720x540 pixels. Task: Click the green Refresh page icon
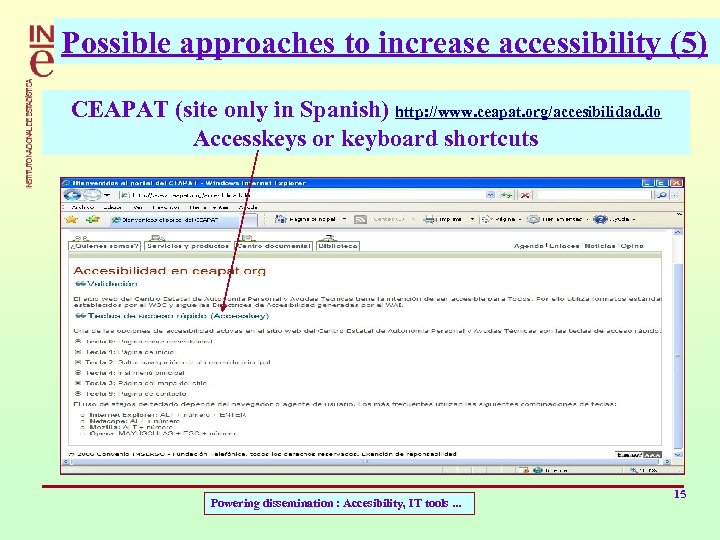pos(506,195)
